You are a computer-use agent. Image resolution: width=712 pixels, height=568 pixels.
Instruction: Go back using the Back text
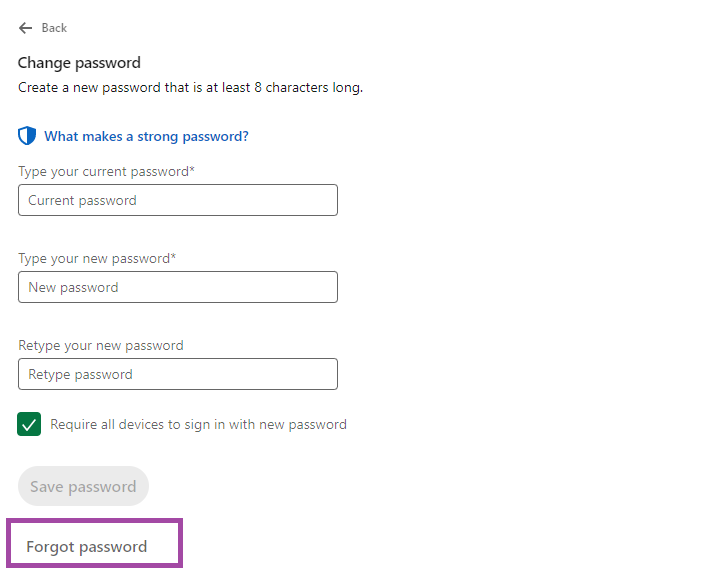[x=54, y=28]
